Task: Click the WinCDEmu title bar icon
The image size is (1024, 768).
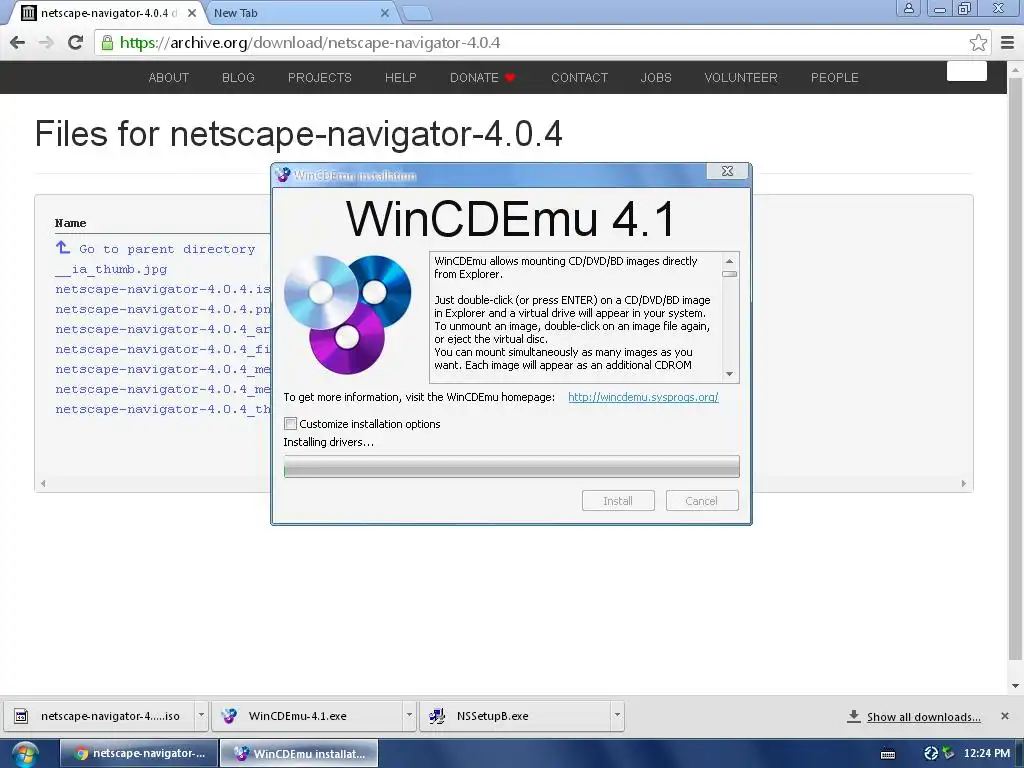Action: 282,175
